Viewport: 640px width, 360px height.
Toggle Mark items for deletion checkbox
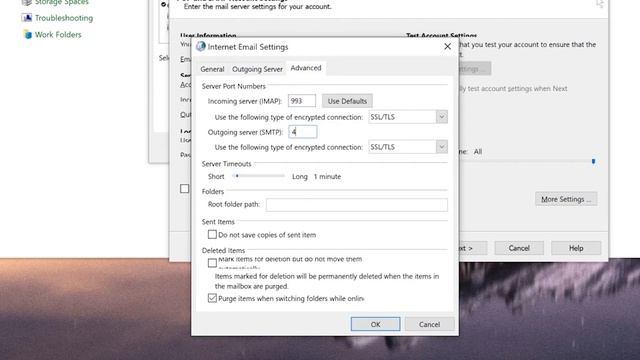(212, 263)
